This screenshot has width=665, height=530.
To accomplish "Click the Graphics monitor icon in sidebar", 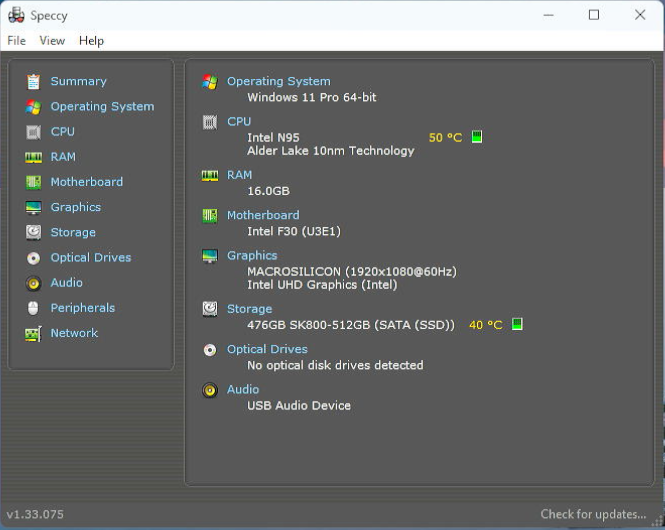I will (33, 207).
